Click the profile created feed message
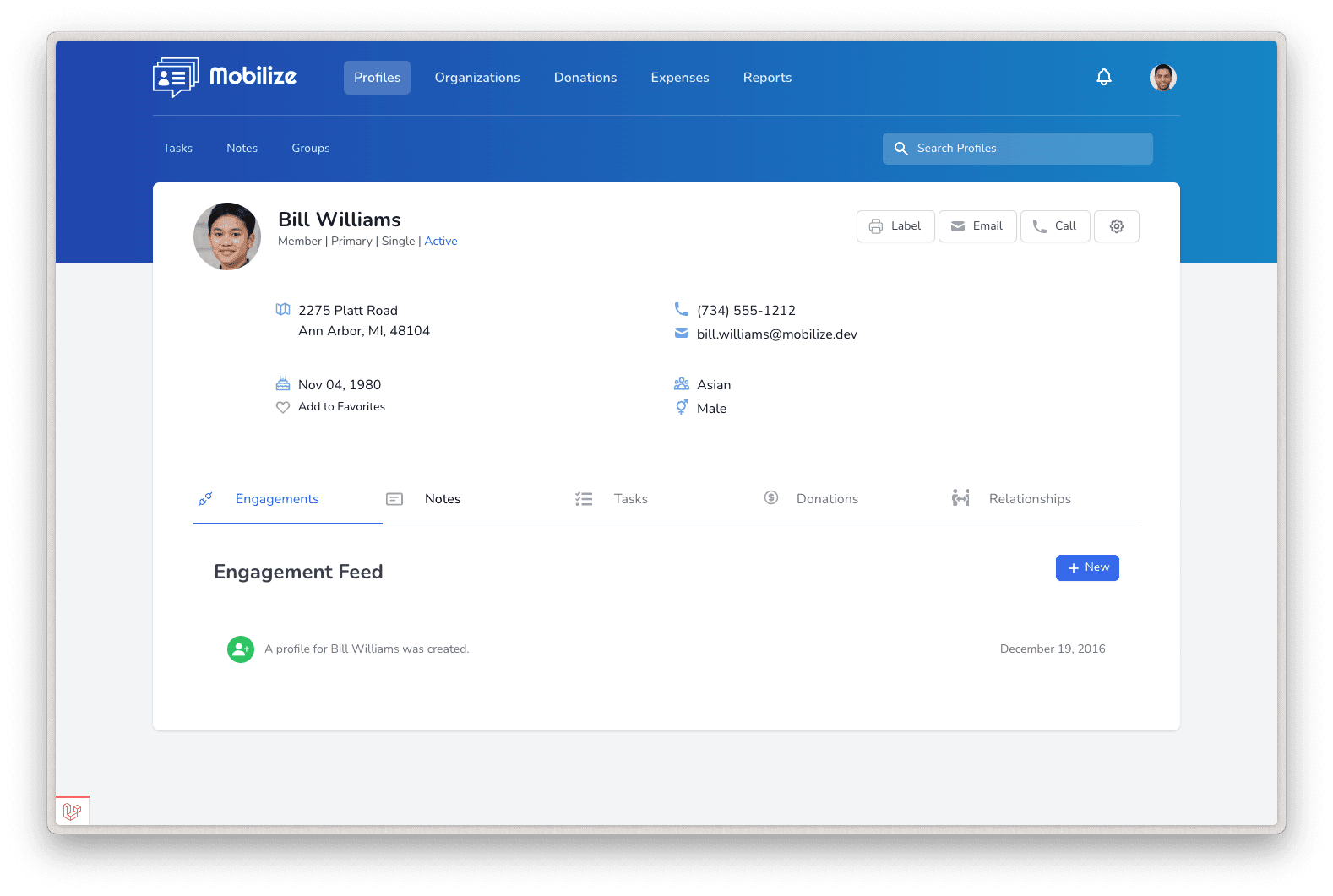Screen dimensions: 1333x896 click(x=367, y=649)
